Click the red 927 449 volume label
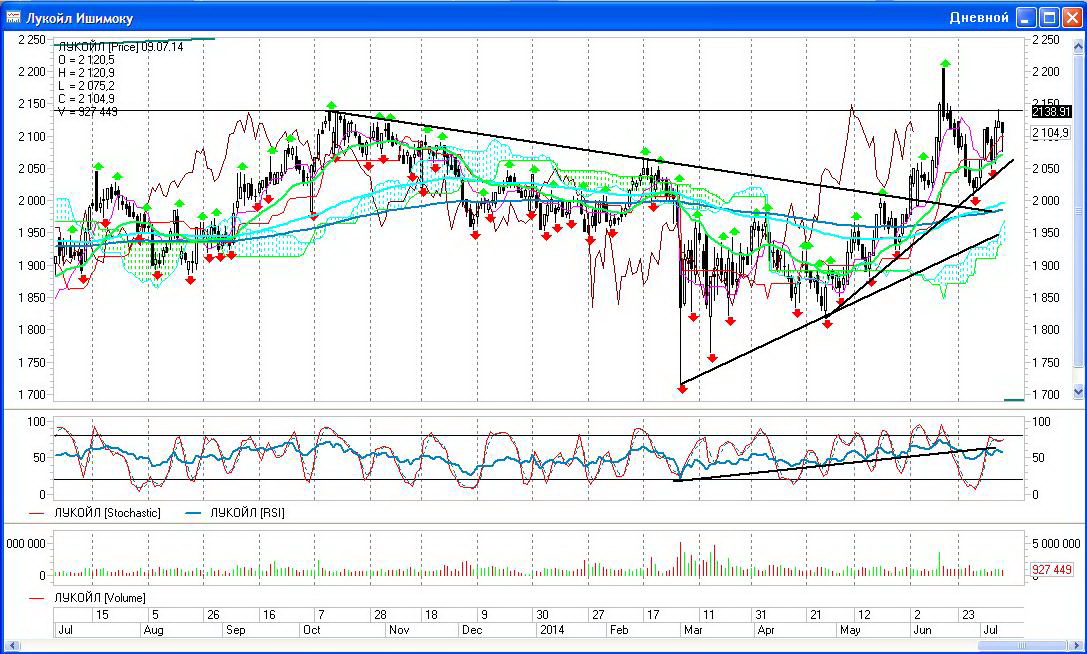Image resolution: width=1087 pixels, height=654 pixels. [x=1052, y=569]
